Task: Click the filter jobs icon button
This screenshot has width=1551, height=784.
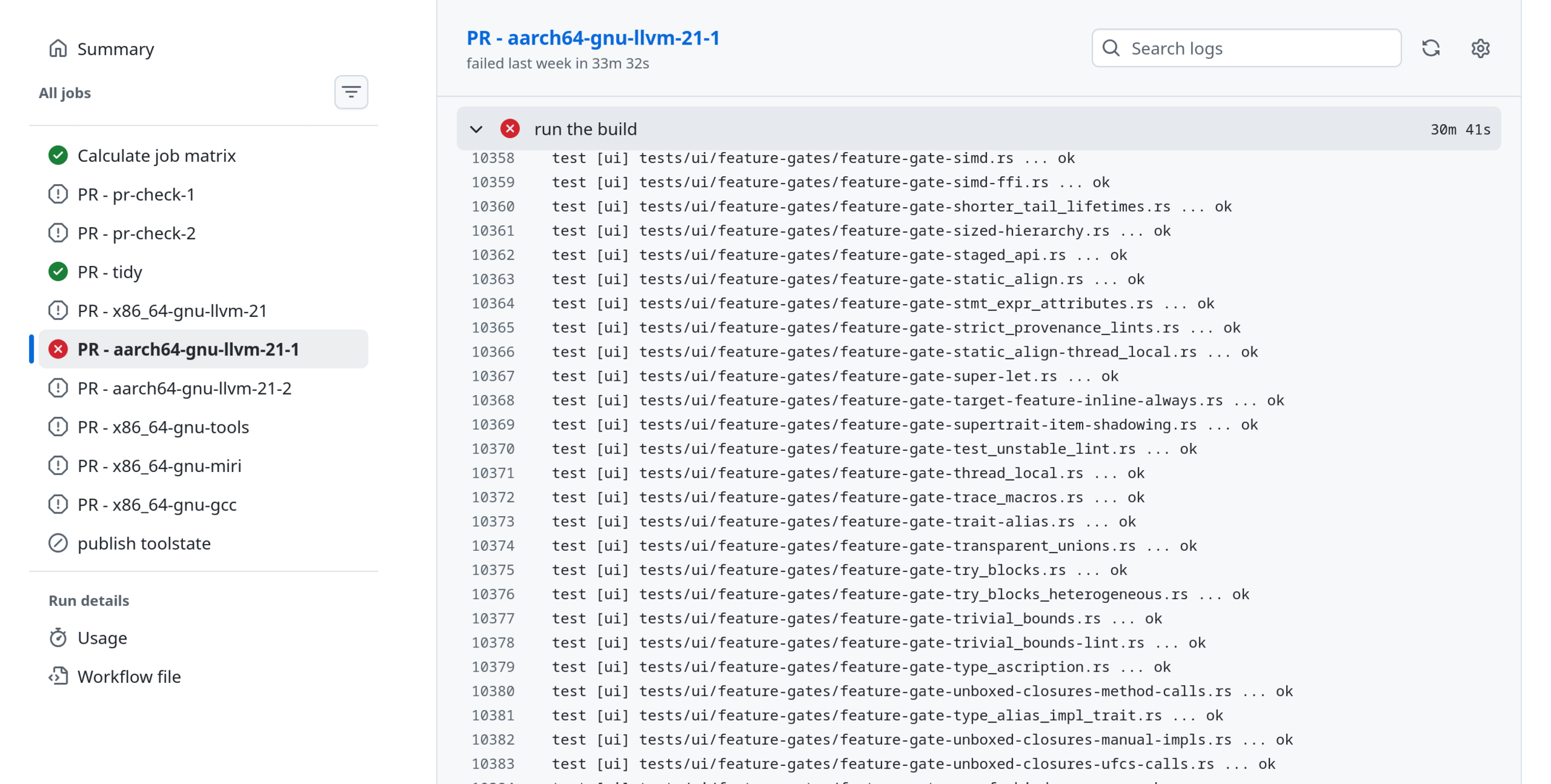Action: click(351, 92)
